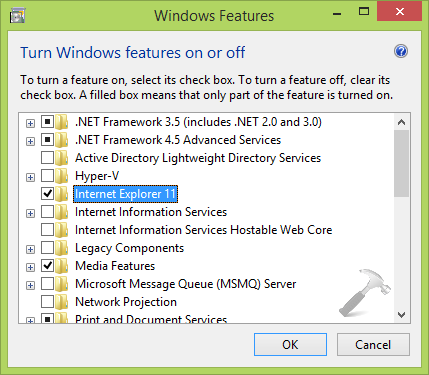The width and height of the screenshot is (429, 375).
Task: Select Internet Information Services Hostable Web Core label
Action: coord(204,230)
